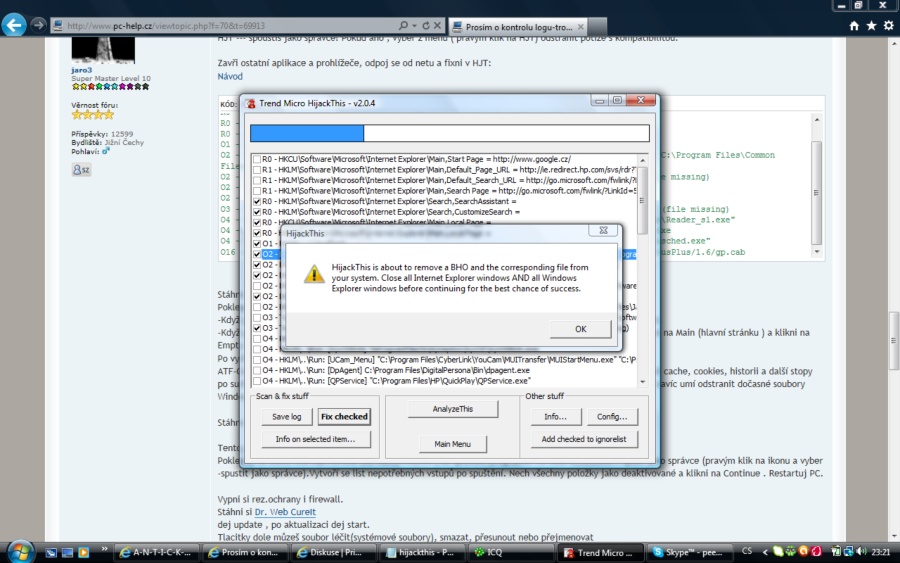Open Skype taskbar window
900x563 pixels.
688,552
